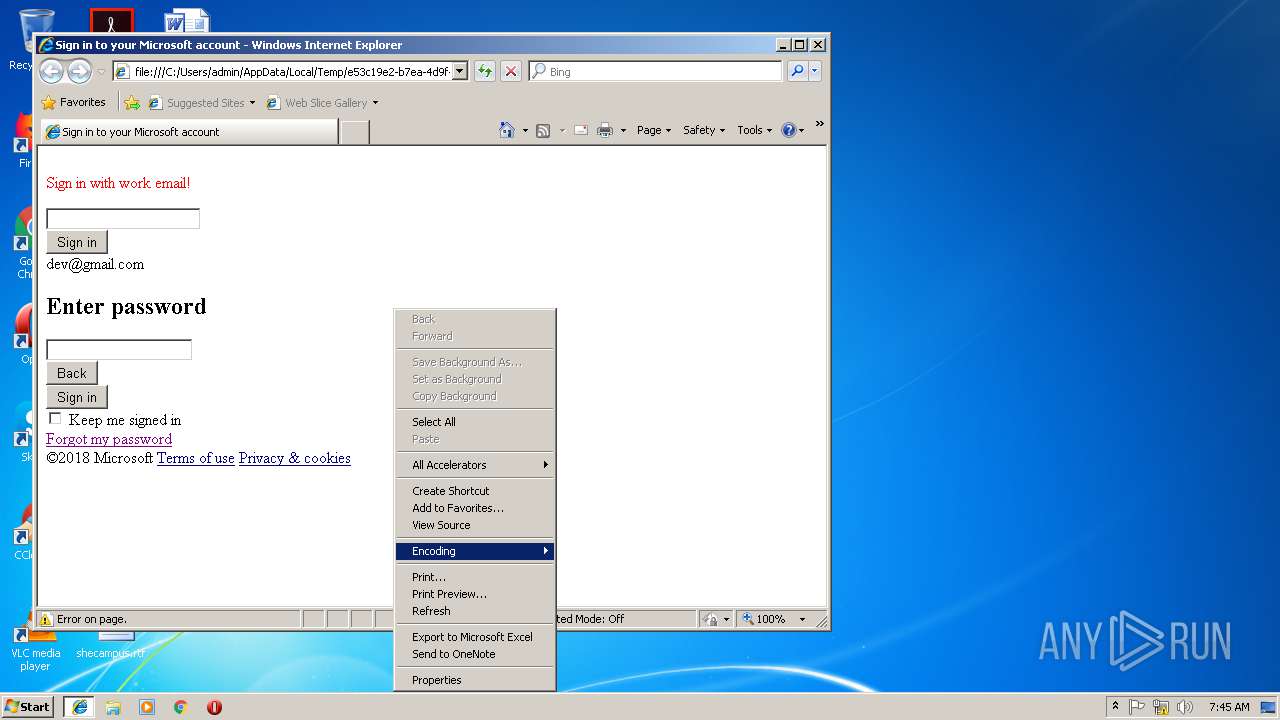Click View Source in context menu
1280x720 pixels.
pos(475,525)
